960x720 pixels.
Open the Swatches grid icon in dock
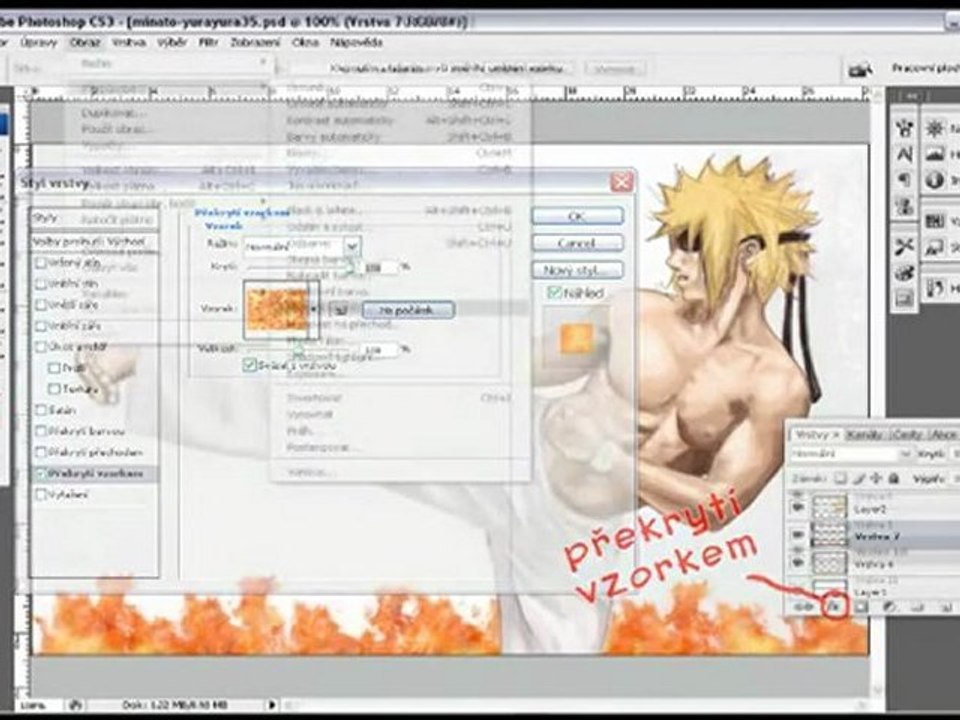tap(934, 220)
